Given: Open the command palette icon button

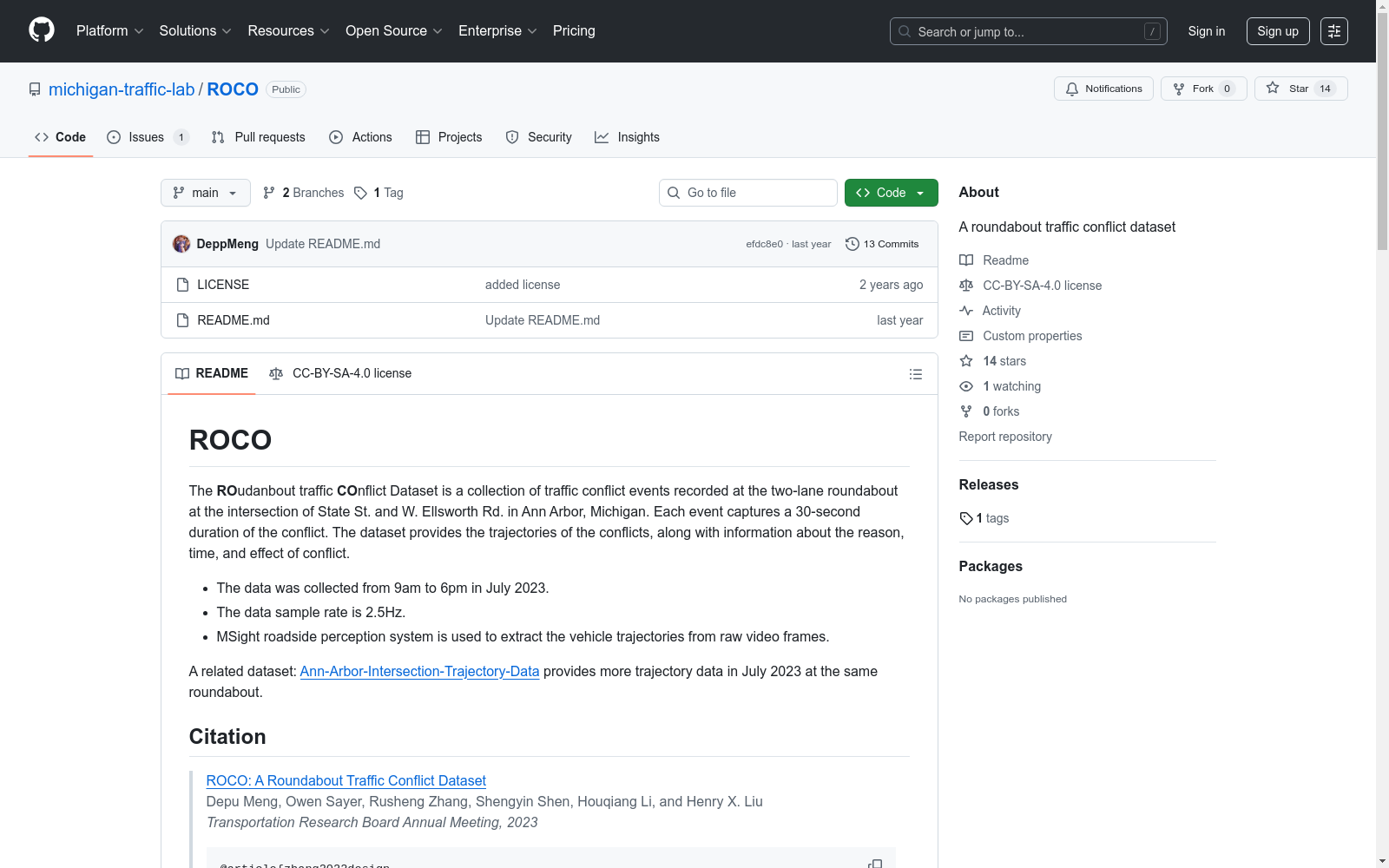Looking at the screenshot, I should 1334,31.
